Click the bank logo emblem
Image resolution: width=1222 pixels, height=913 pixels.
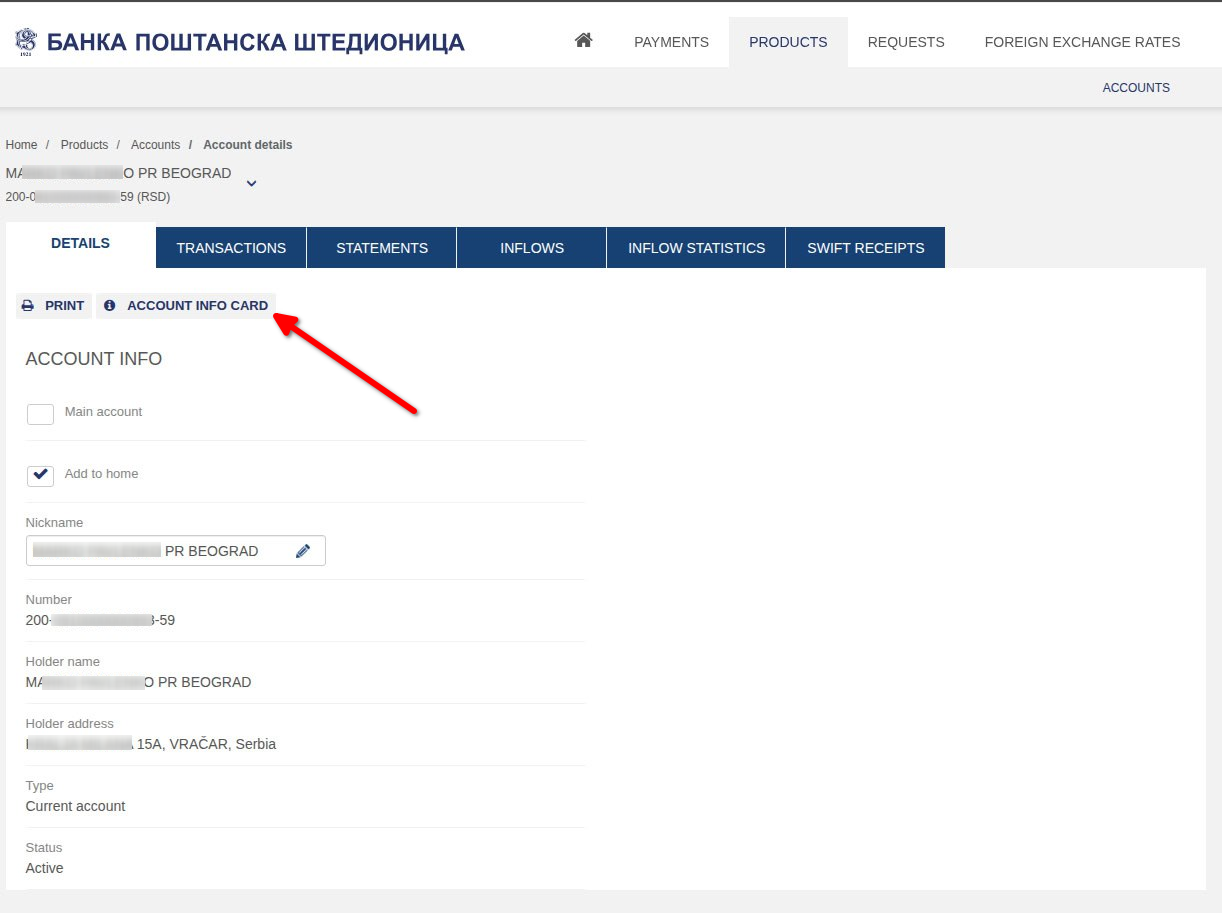pos(26,42)
